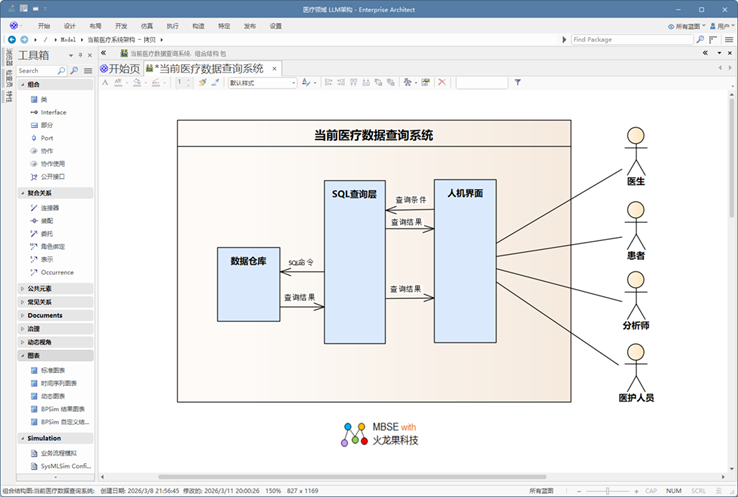The width and height of the screenshot is (738, 497).
Task: Open the 默认样式 style dropdown
Action: coord(263,83)
